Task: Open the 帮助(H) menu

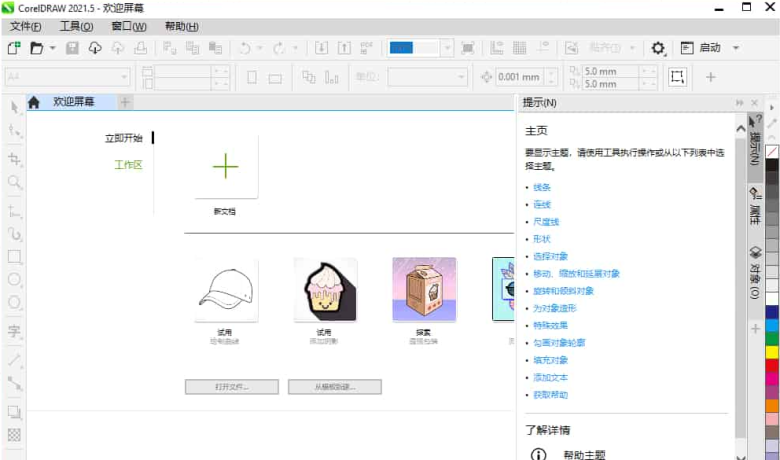Action: [x=182, y=26]
